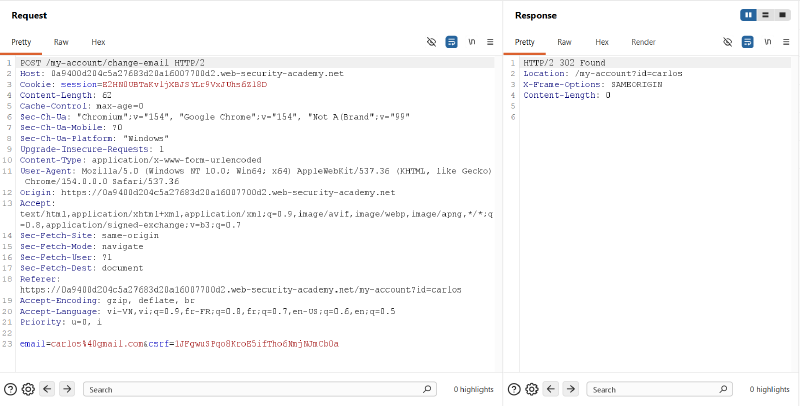The height and width of the screenshot is (406, 800).
Task: Switch to Response Pretty tab
Action: 524,42
